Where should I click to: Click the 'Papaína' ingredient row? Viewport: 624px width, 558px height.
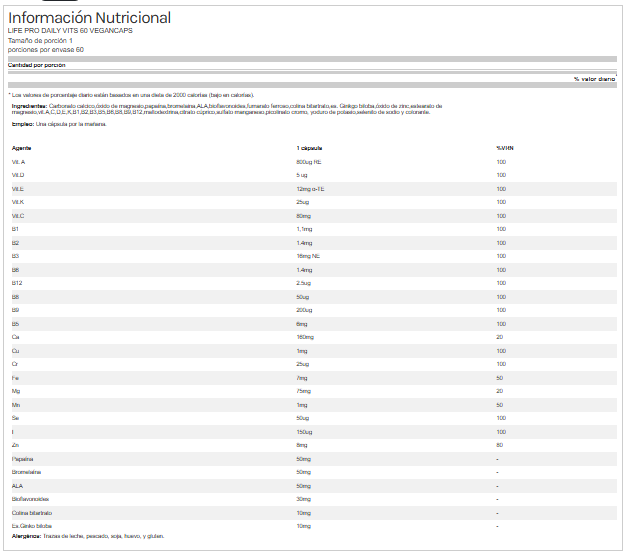(x=22, y=458)
